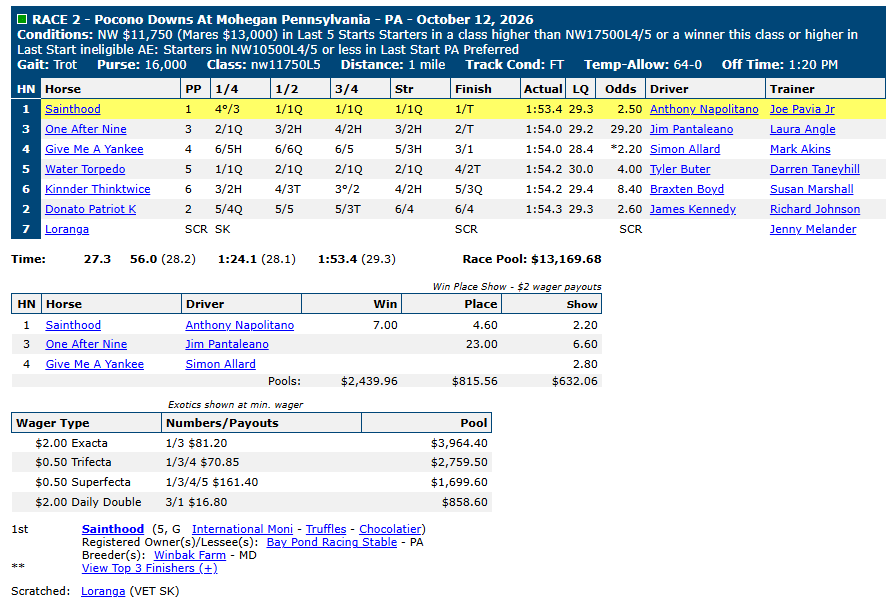Select Exacta payout 1/3 $81.20

[196, 443]
